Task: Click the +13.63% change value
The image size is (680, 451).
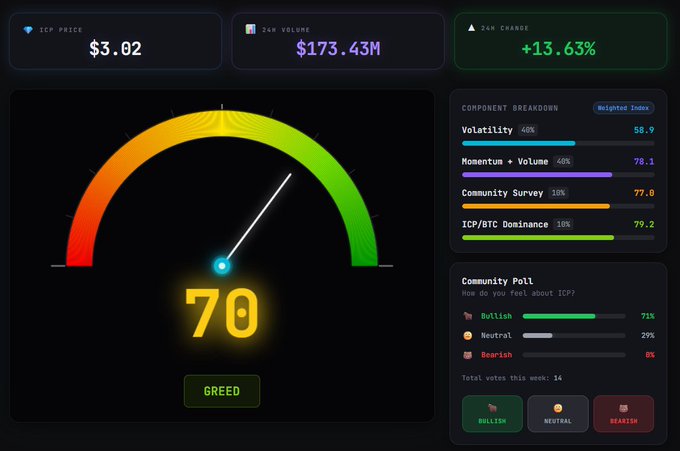Action: (559, 49)
